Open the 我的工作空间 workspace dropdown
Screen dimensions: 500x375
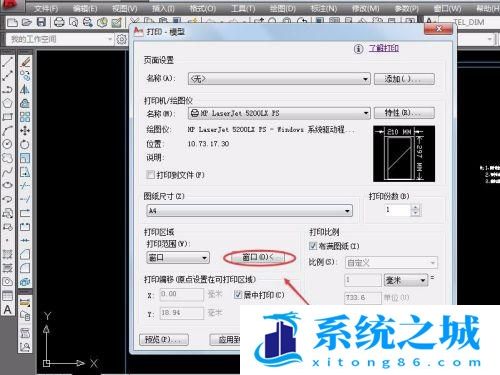point(59,39)
